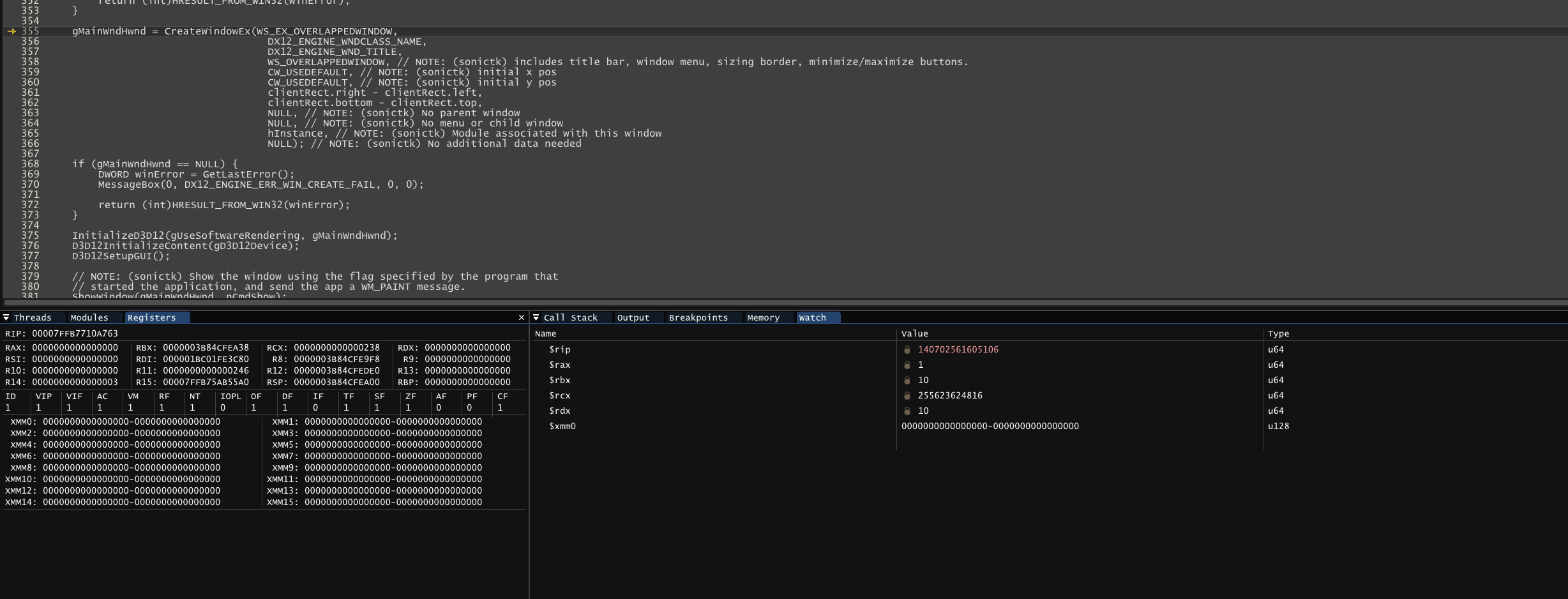
Task: Select the Modules tab
Action: coord(89,317)
